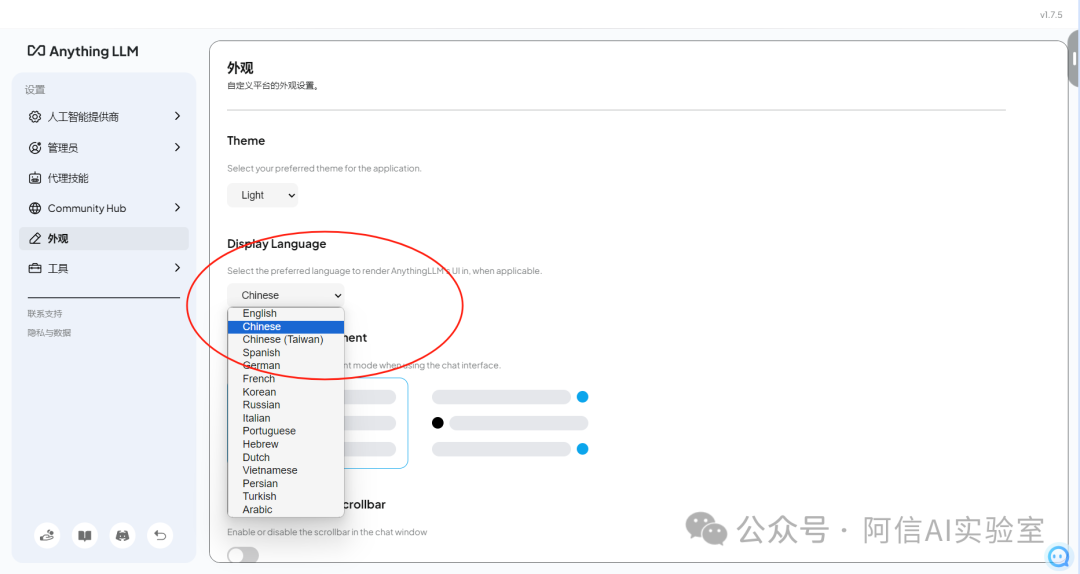Open 管理员 settings section
Image resolution: width=1080 pixels, height=574 pixels.
click(x=104, y=147)
